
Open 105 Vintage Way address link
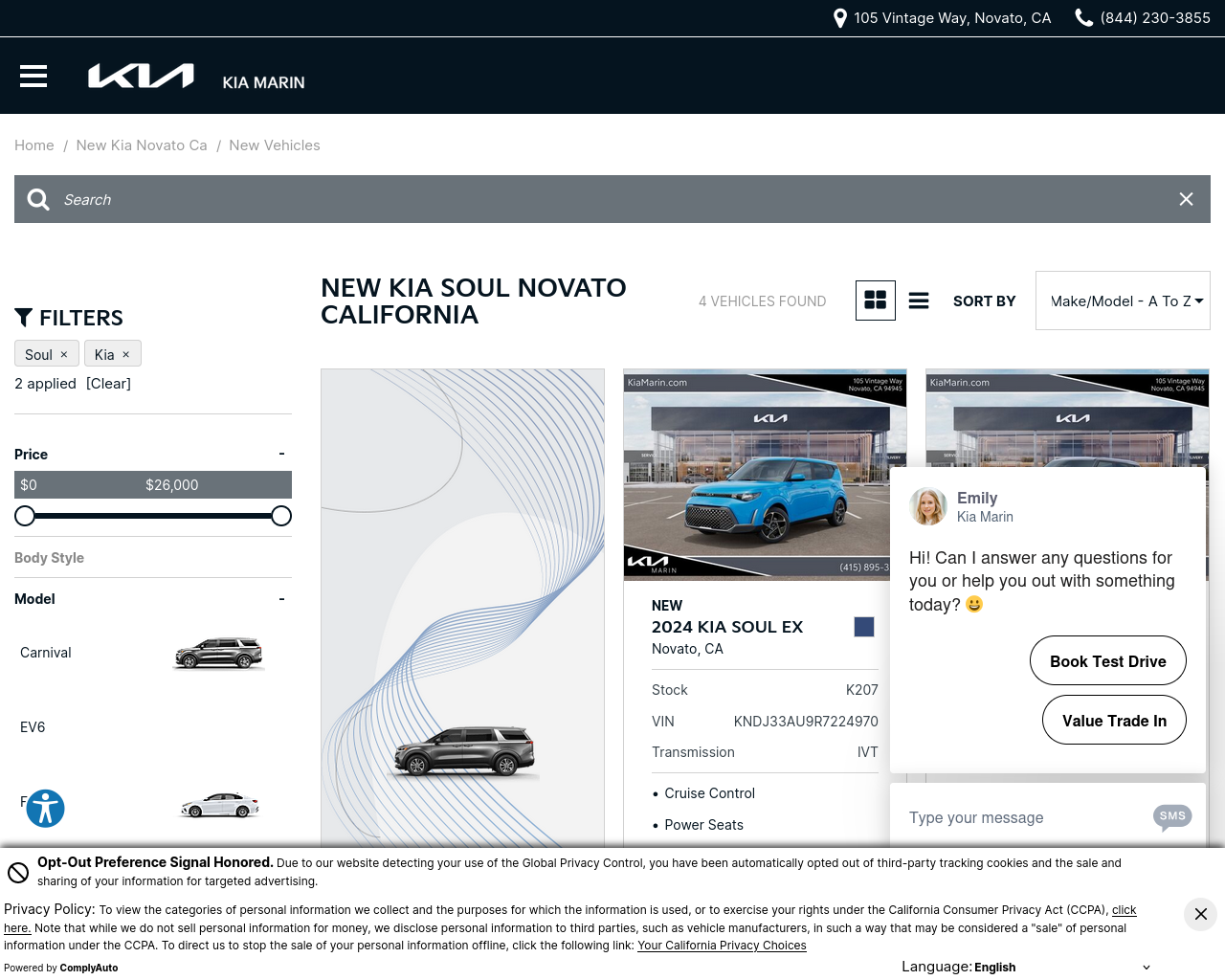coord(952,18)
